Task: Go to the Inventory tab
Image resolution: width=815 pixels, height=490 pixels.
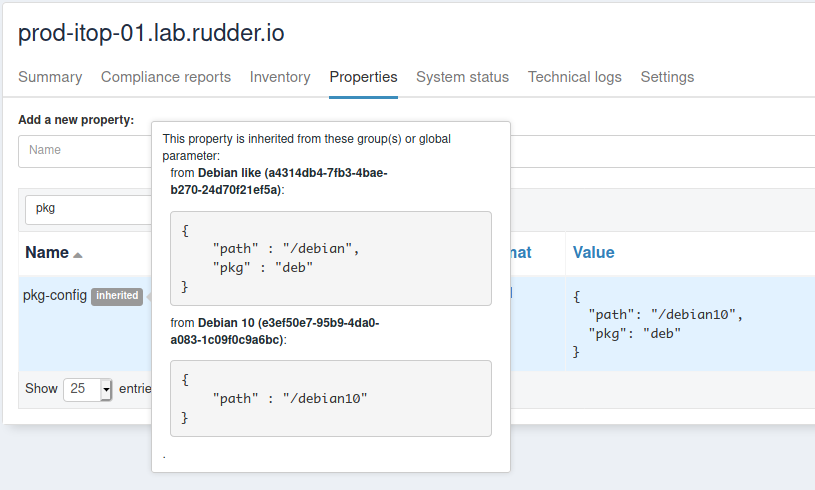Action: [280, 77]
